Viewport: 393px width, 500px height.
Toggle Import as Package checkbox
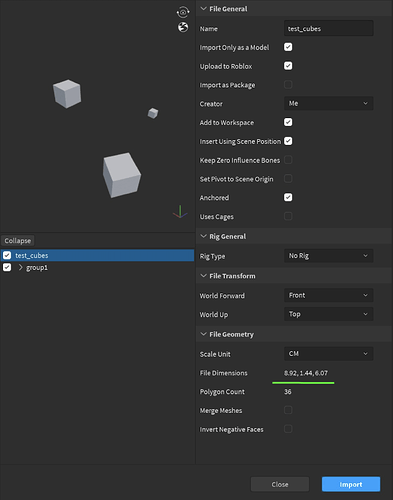[x=288, y=85]
